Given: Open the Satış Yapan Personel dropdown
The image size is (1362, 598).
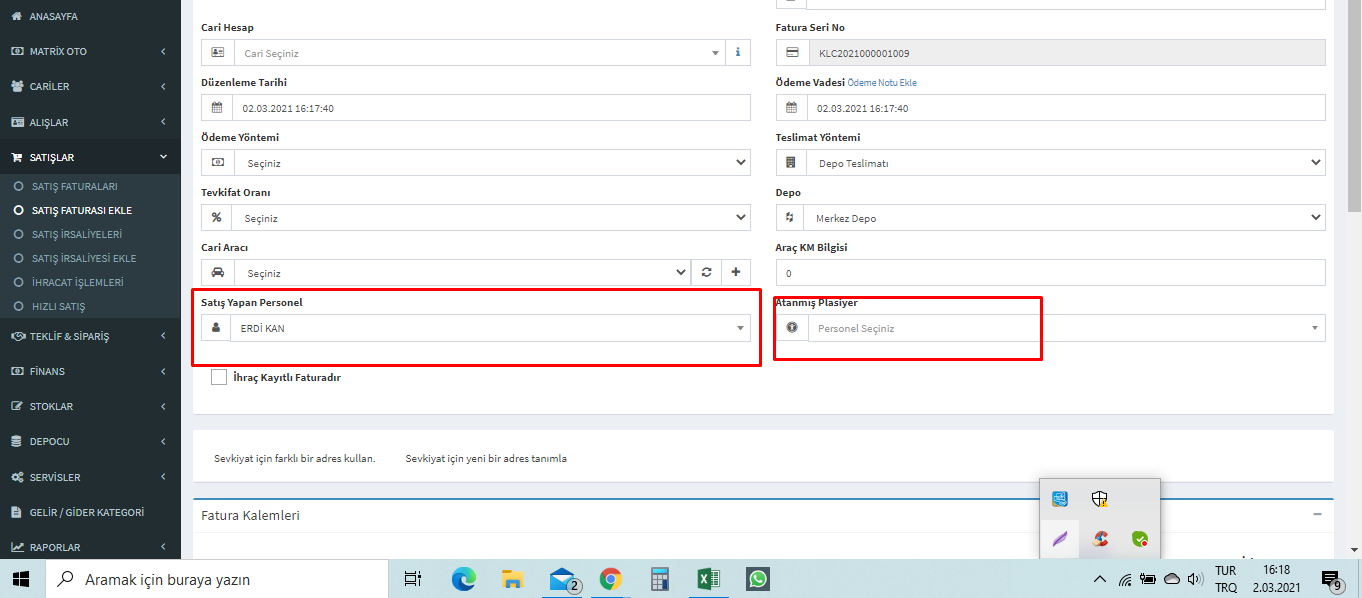Looking at the screenshot, I should point(490,328).
